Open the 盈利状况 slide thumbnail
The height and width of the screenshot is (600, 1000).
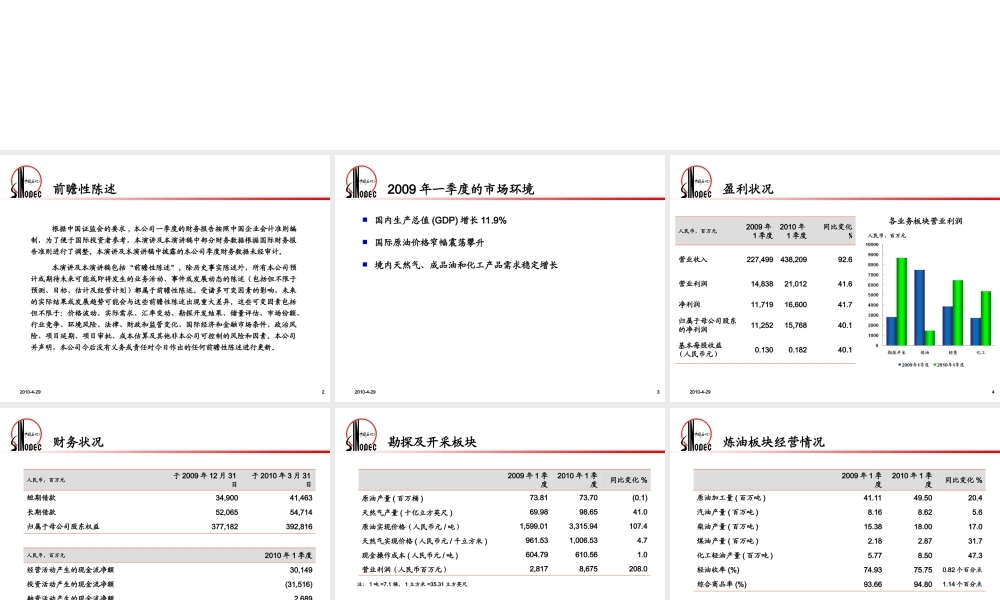point(835,278)
